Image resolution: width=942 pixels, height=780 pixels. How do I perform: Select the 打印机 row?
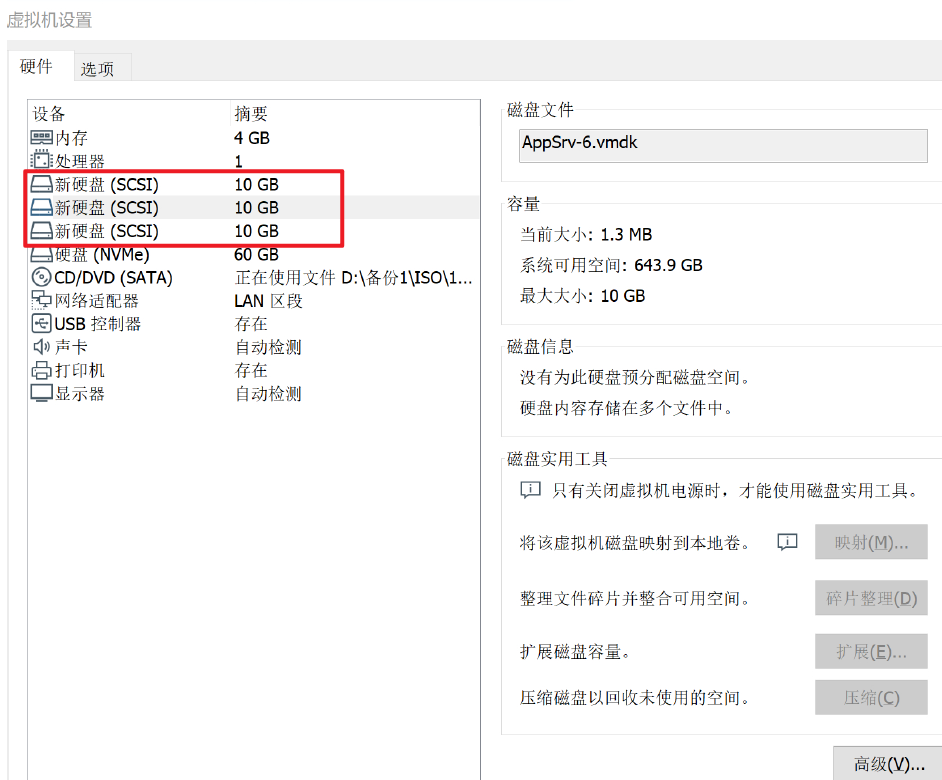[254, 370]
